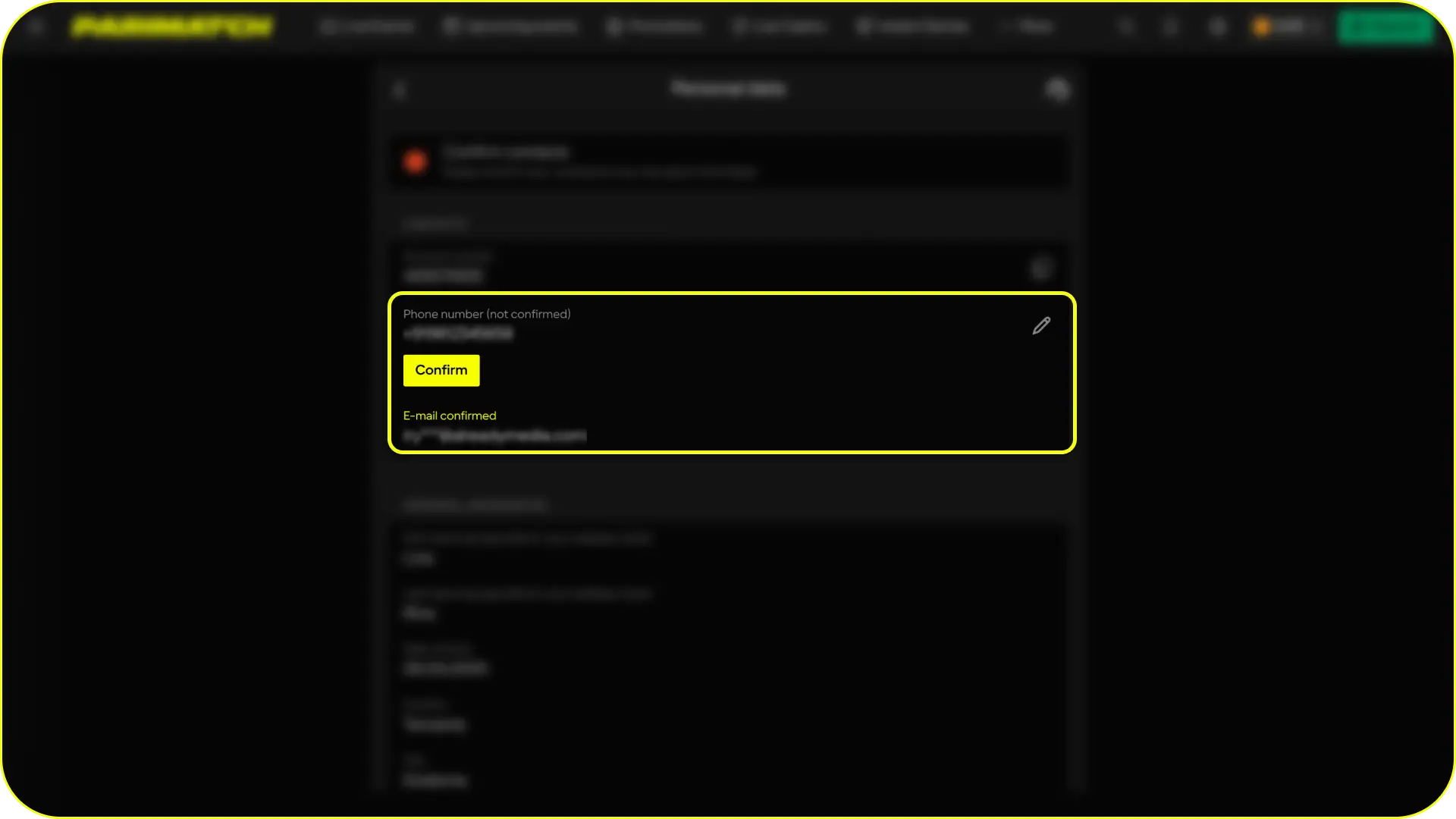Select the "Phone number (not confirmed)" label

point(487,314)
